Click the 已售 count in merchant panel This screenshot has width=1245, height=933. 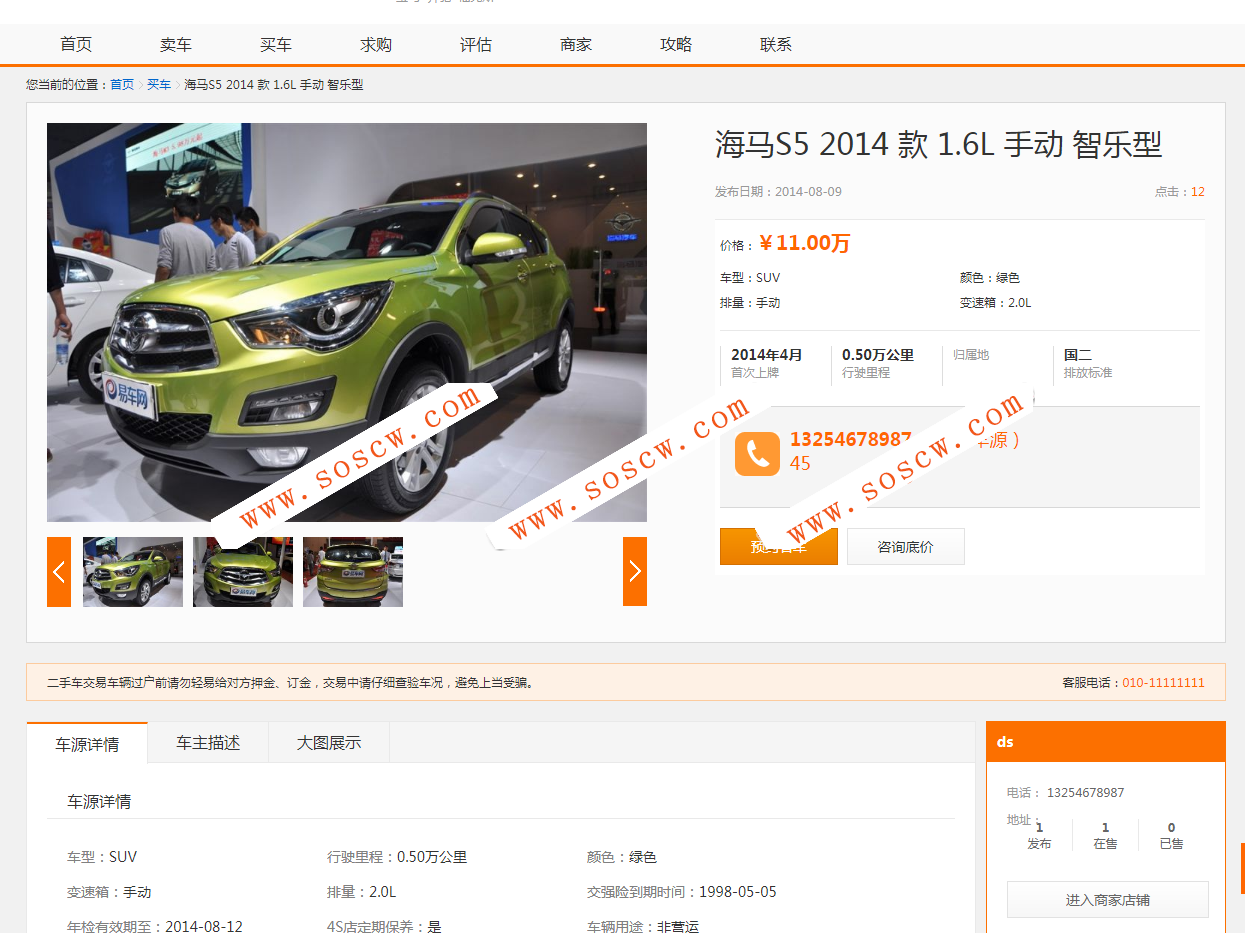tap(1171, 836)
